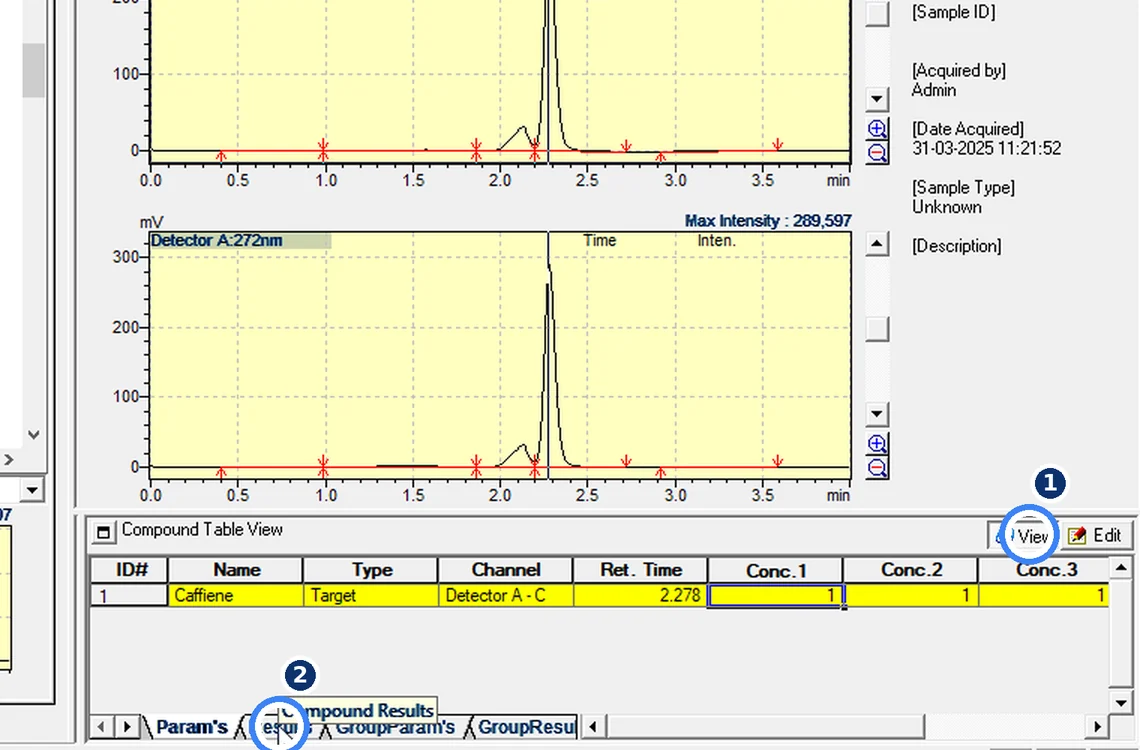1140x750 pixels.
Task: Click the Conc.1 value cell for Caffiene
Action: [x=776, y=596]
